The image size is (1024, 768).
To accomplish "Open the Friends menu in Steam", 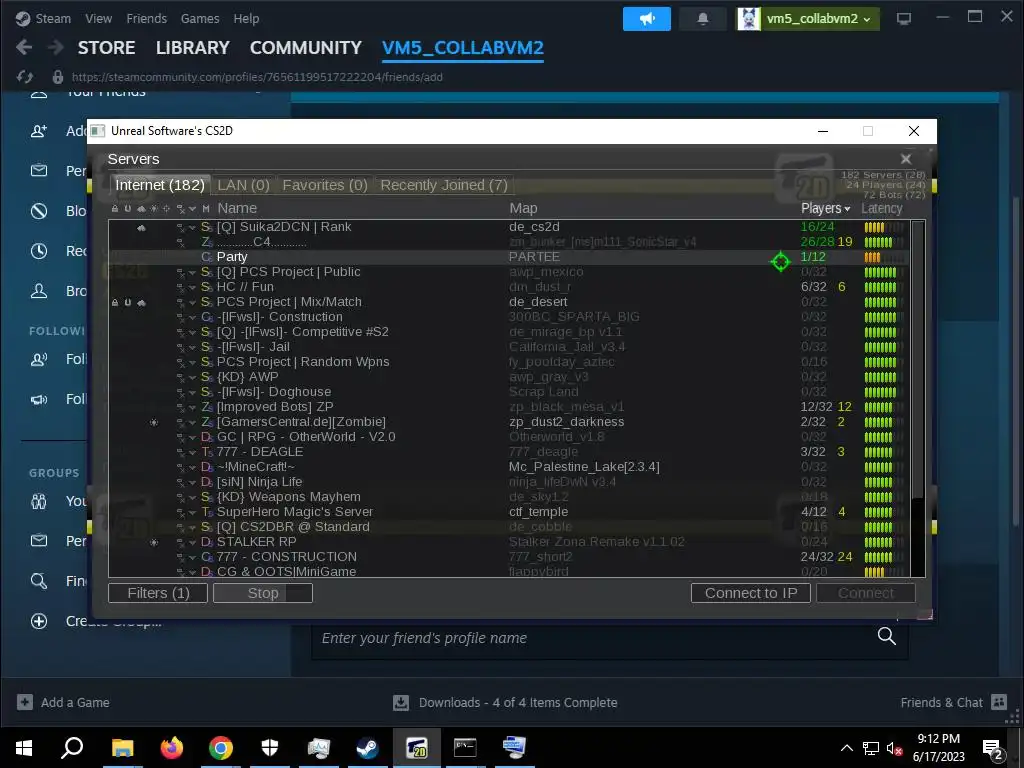I will (x=146, y=19).
